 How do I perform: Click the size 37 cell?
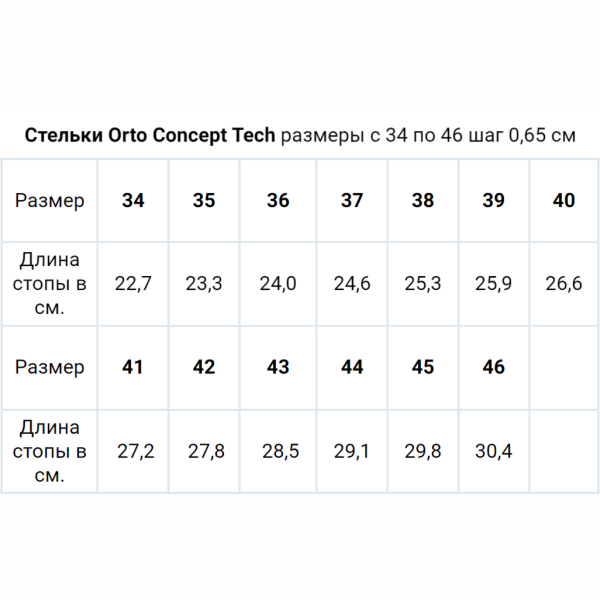coord(352,200)
